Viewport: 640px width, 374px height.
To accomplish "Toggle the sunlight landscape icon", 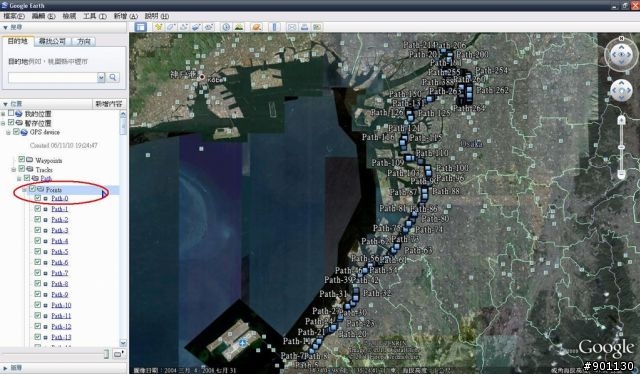I will click(239, 27).
